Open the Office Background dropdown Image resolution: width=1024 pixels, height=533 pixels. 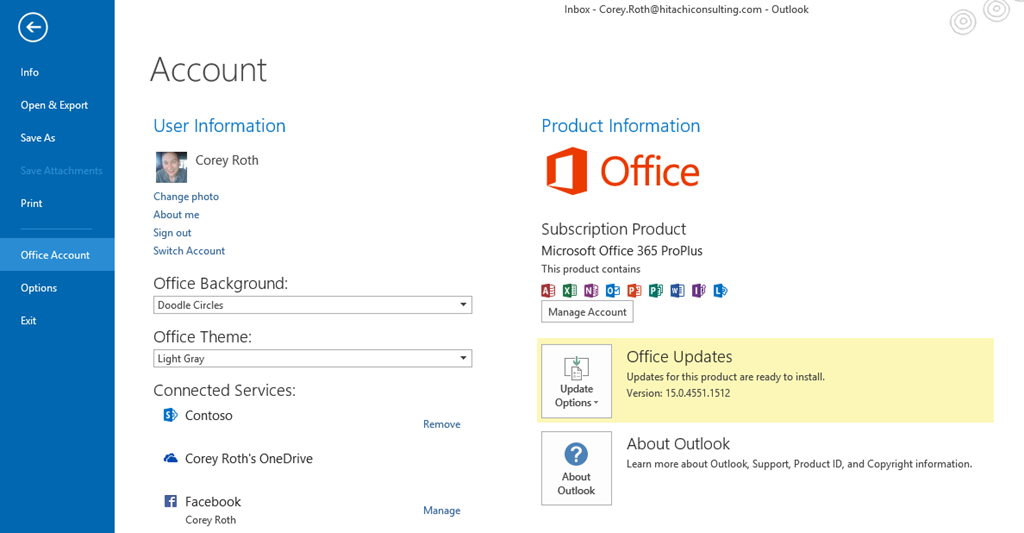(312, 305)
